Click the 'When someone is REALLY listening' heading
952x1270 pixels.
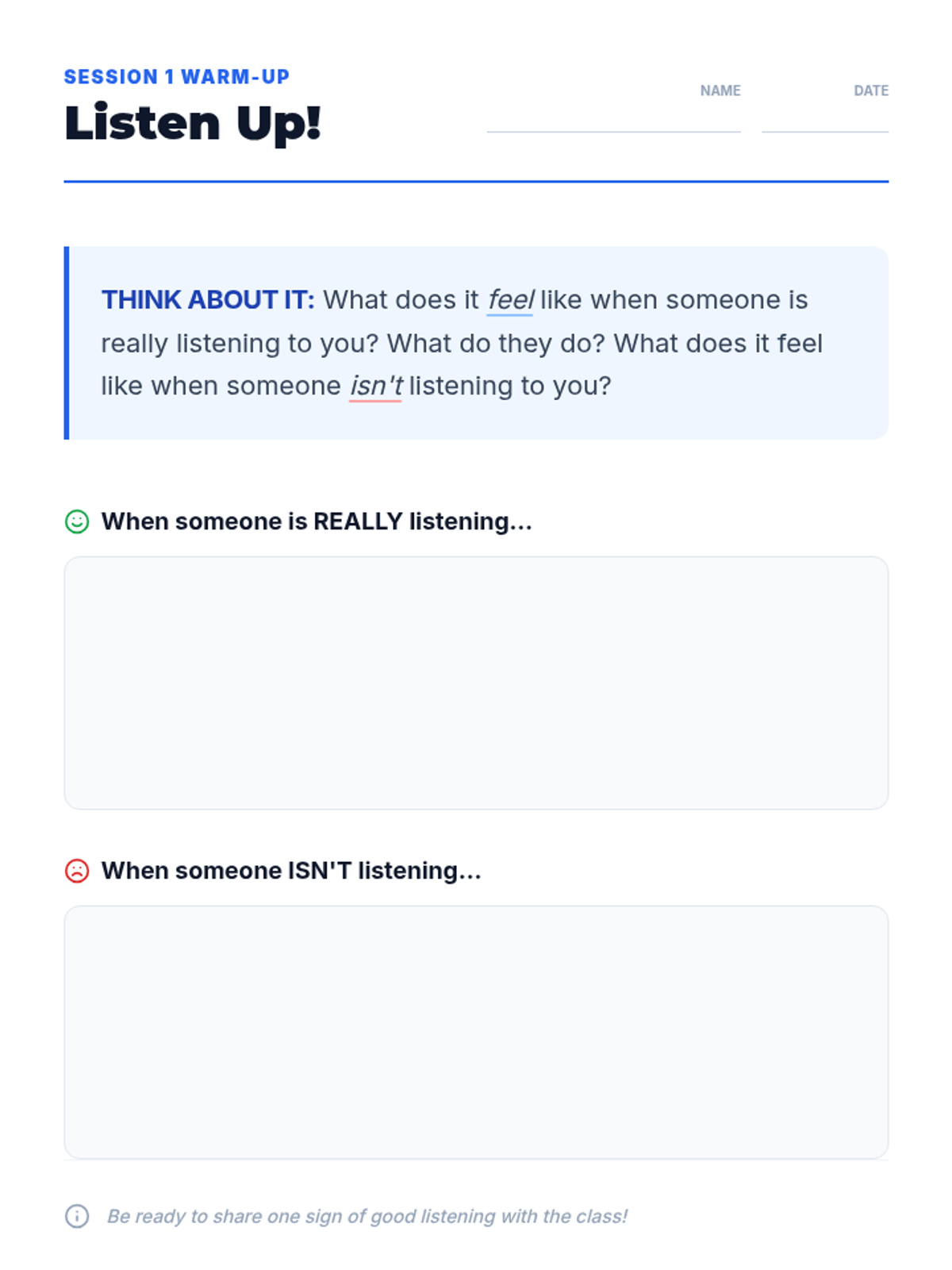317,521
